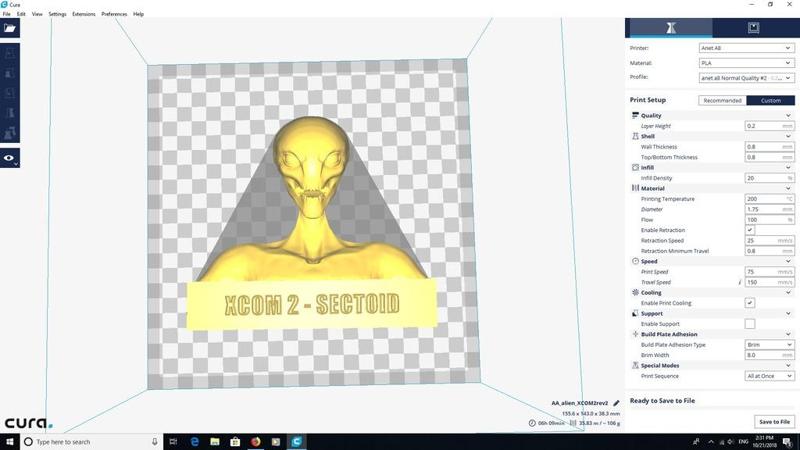The width and height of the screenshot is (800, 450).
Task: Click the Speed section clock icon
Action: click(x=635, y=261)
